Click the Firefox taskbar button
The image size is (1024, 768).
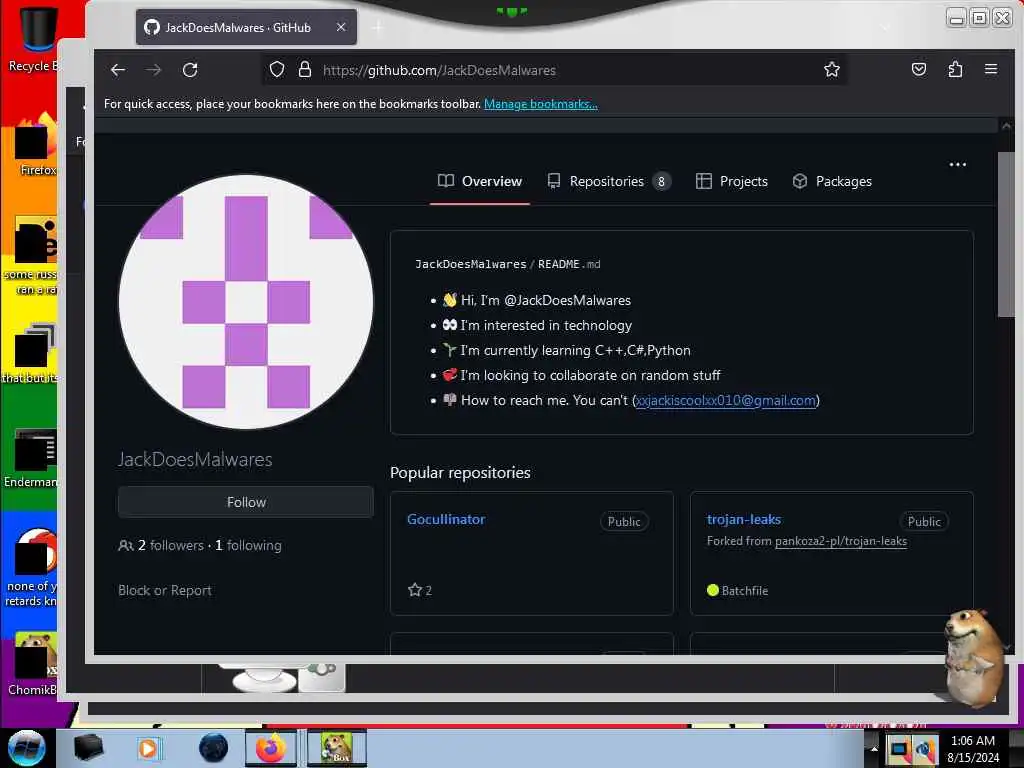[x=270, y=748]
